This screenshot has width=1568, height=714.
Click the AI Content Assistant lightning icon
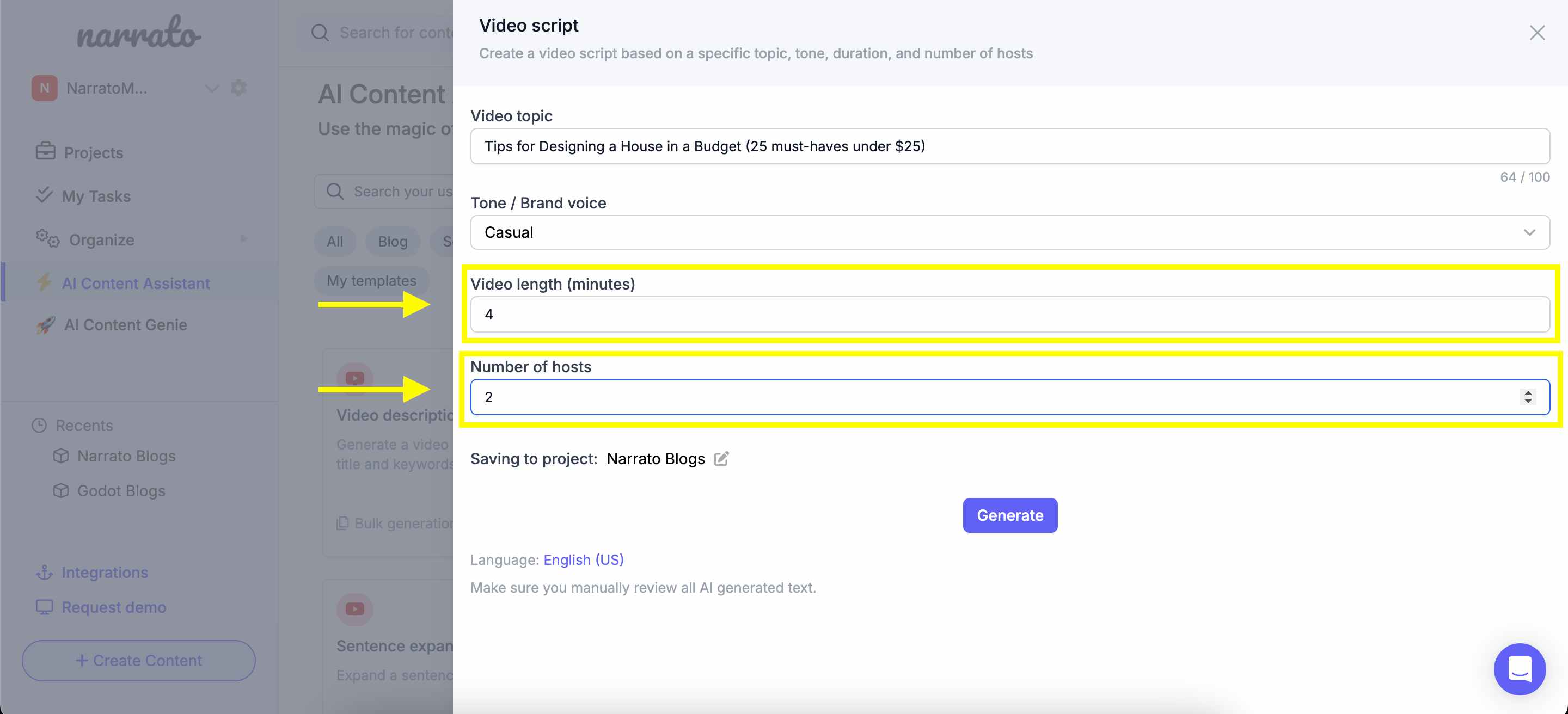pos(44,283)
